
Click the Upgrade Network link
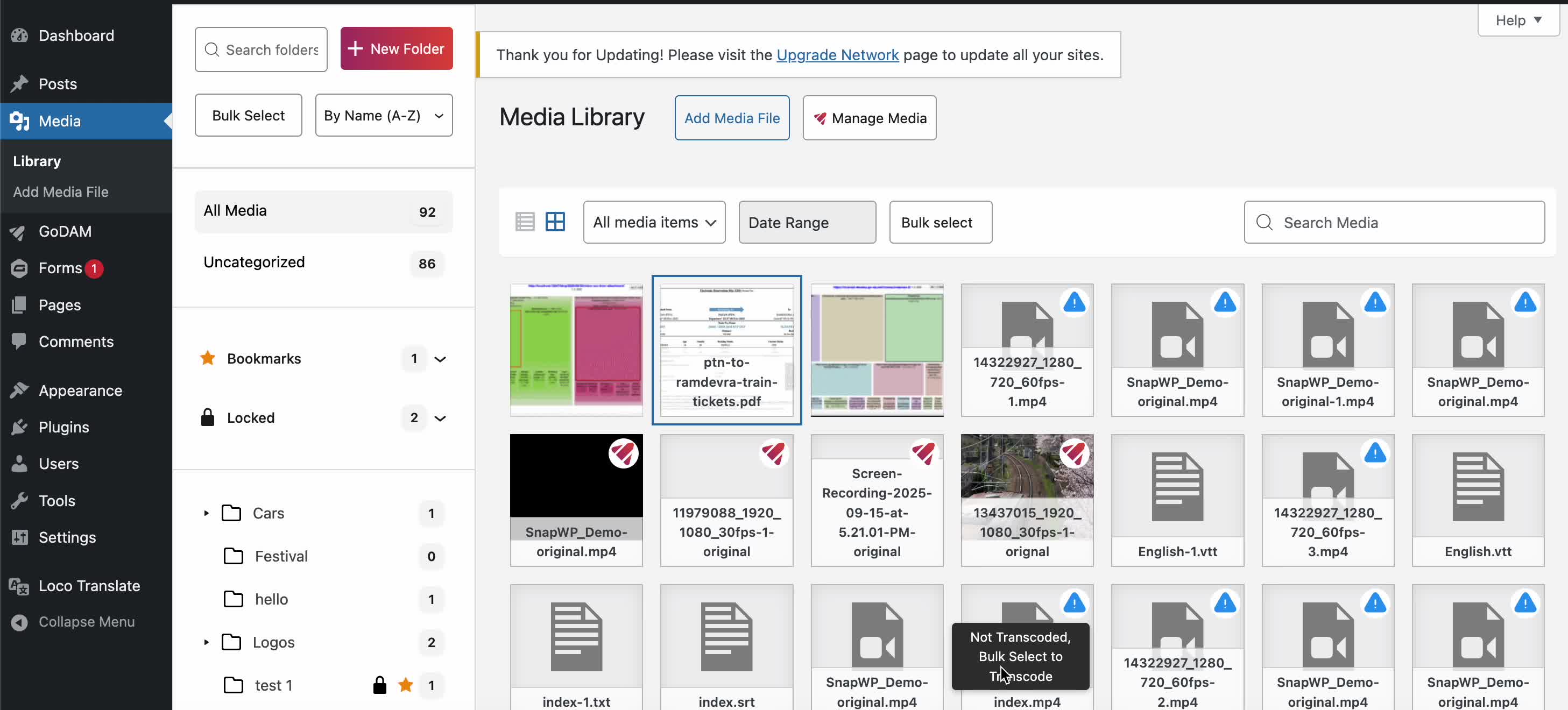(x=837, y=55)
